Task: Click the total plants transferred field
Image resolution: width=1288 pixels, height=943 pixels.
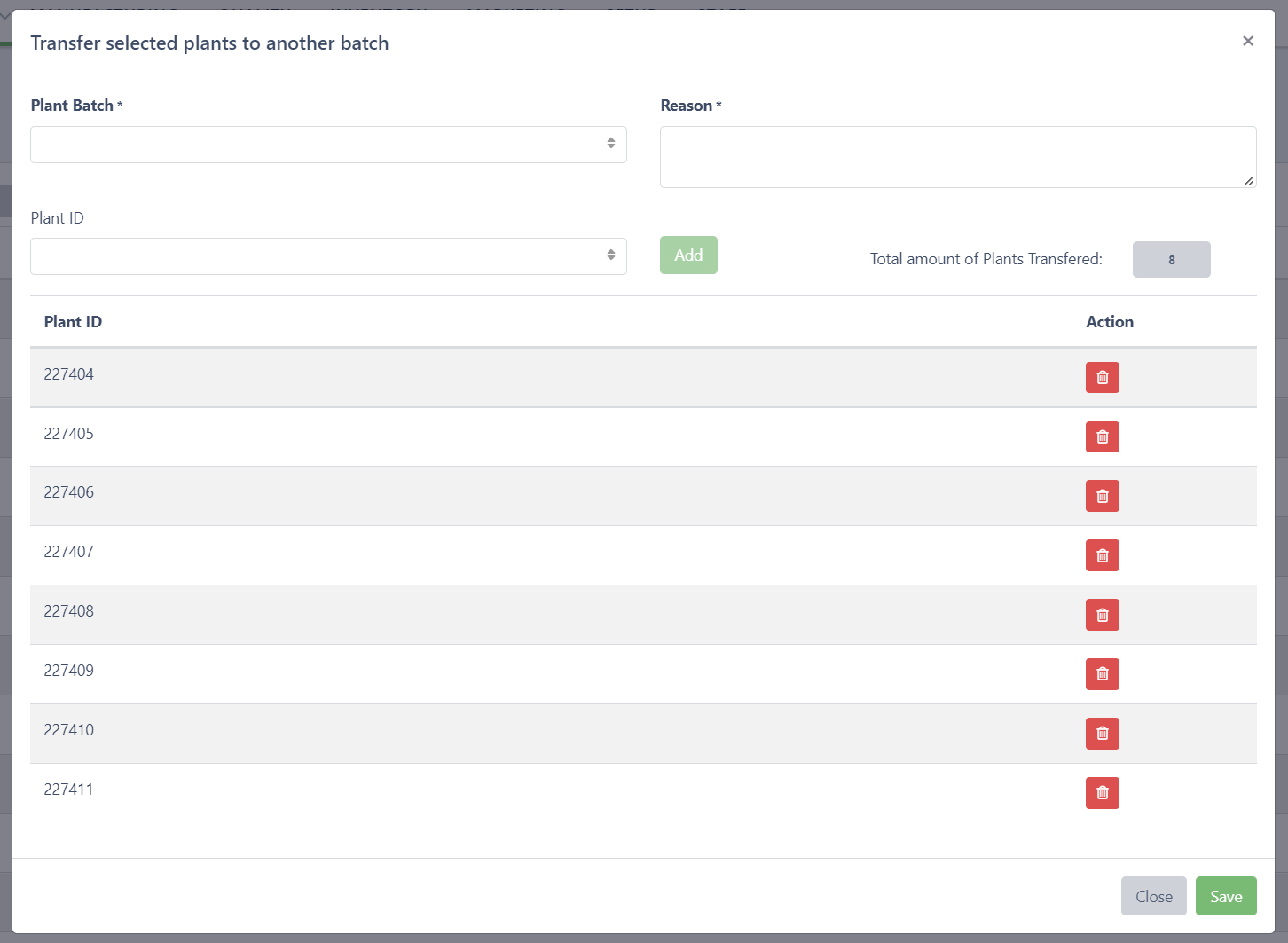Action: click(x=1171, y=260)
